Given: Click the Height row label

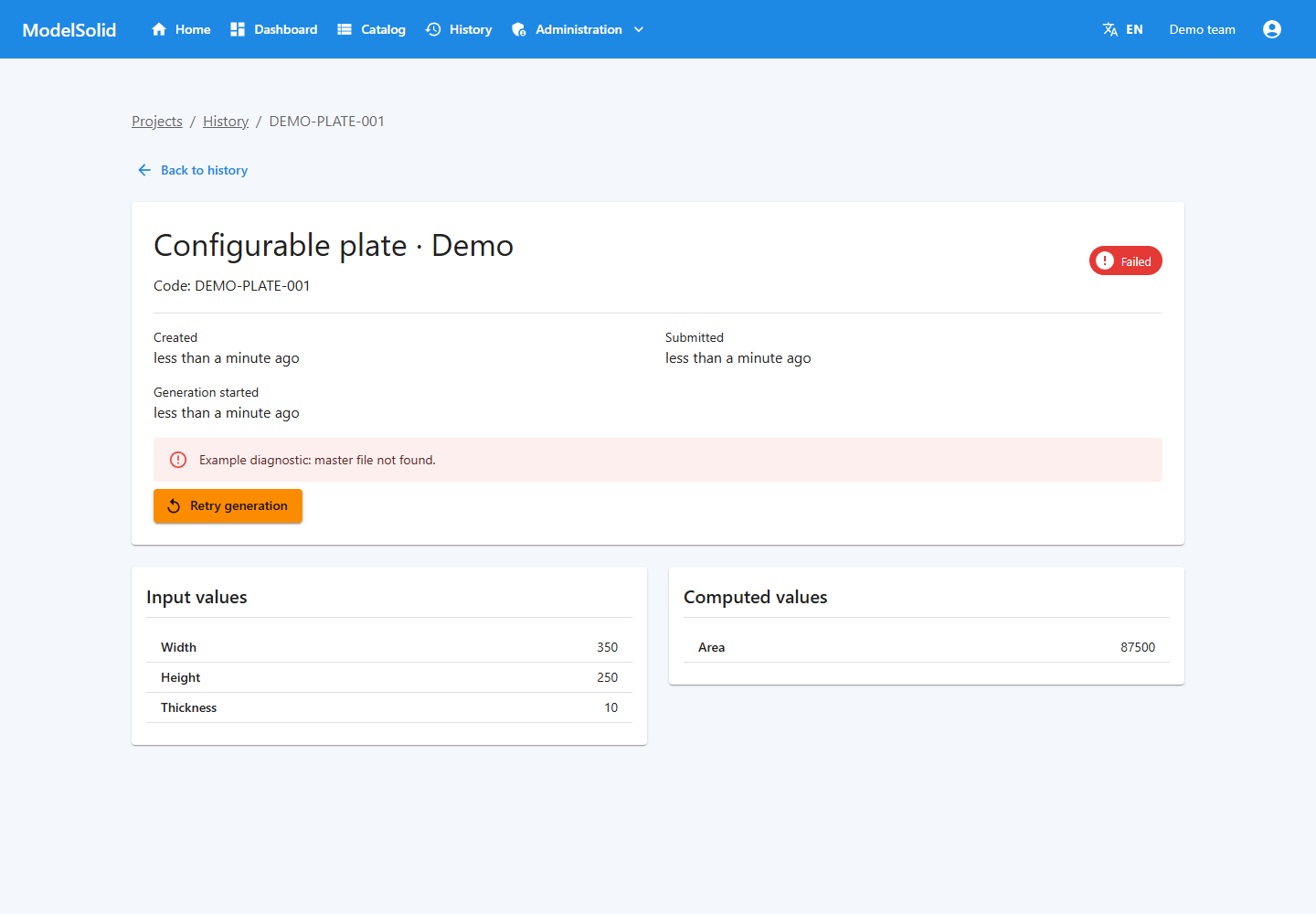Looking at the screenshot, I should (x=181, y=677).
